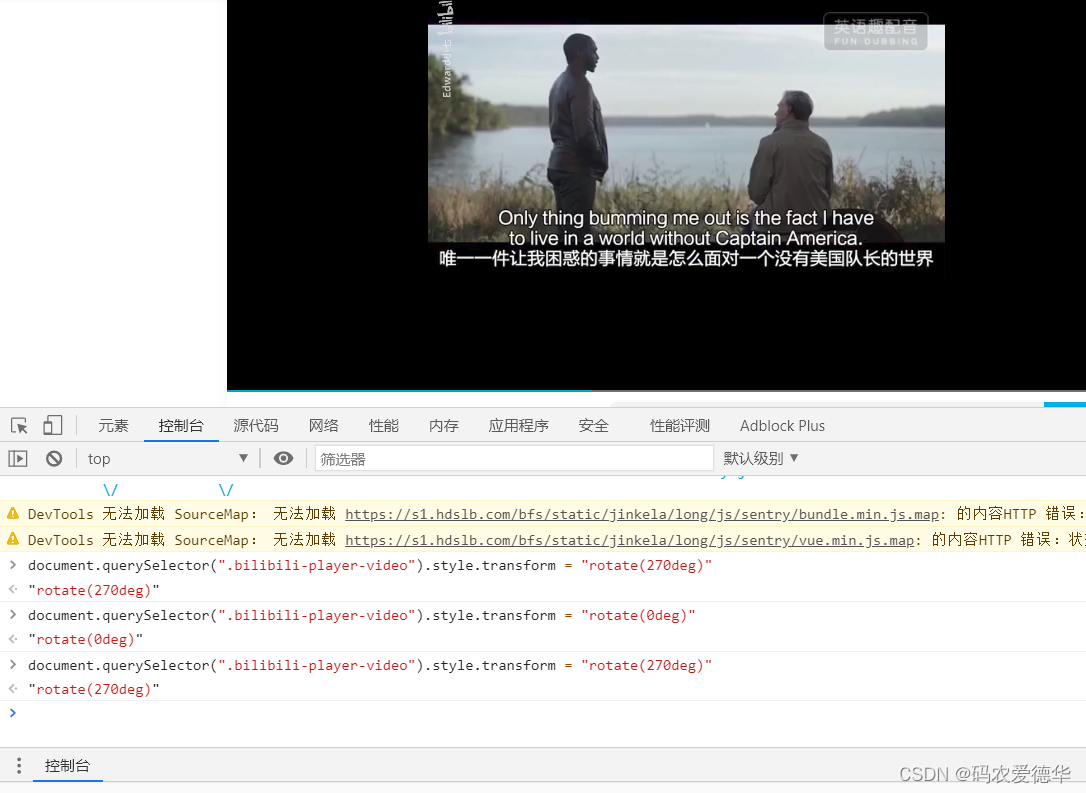Open the 默认级别 log level dropdown

tap(760, 458)
